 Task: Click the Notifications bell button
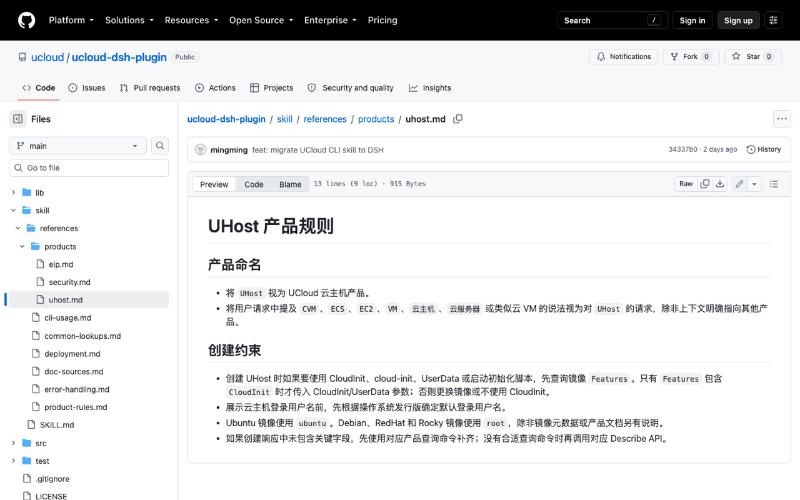[624, 57]
